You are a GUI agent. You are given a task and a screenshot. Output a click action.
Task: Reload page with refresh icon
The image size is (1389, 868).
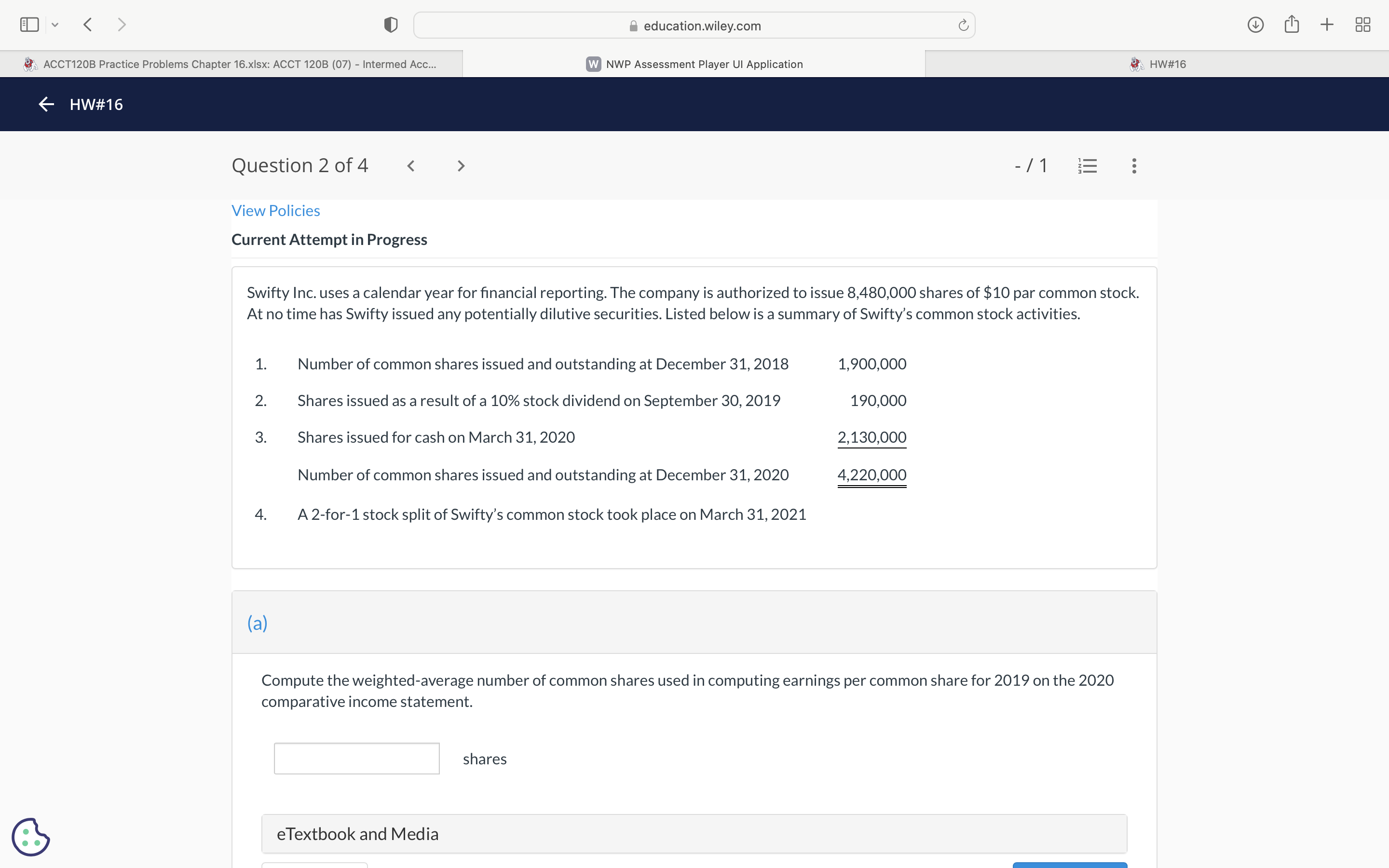click(963, 25)
